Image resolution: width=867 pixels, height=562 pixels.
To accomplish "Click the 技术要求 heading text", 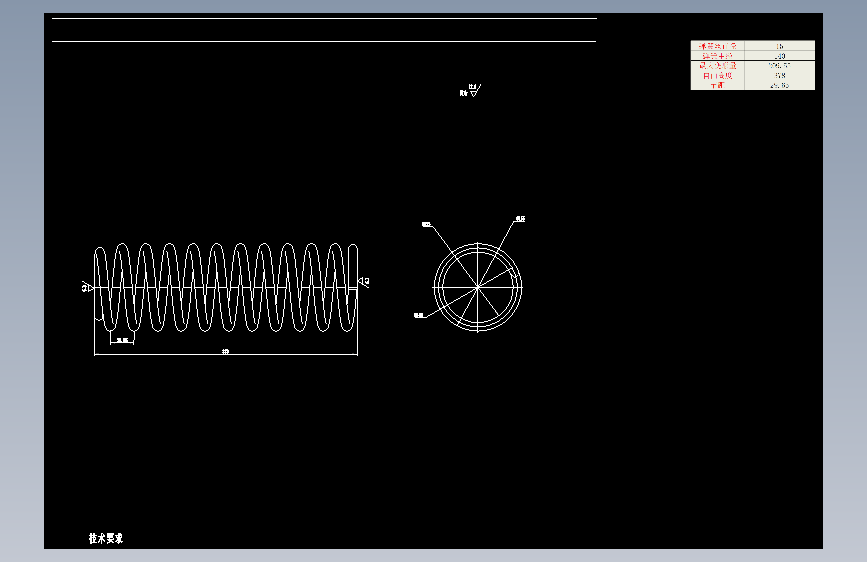I will pyautogui.click(x=106, y=538).
